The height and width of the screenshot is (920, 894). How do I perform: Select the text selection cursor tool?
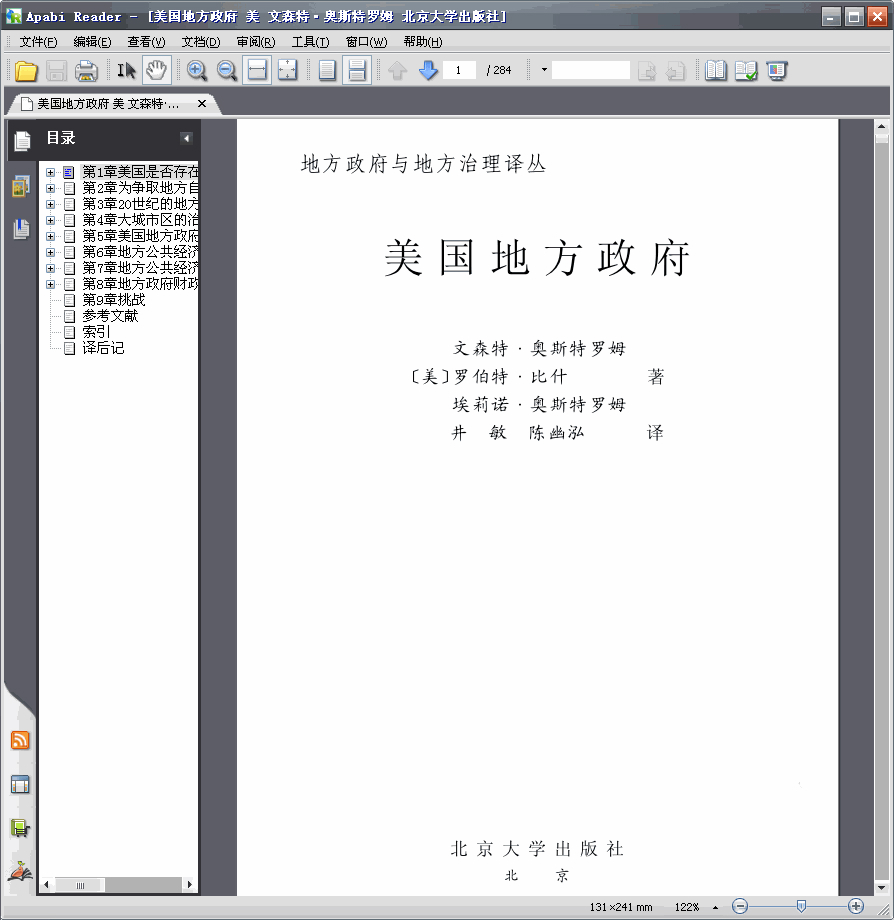[x=126, y=70]
